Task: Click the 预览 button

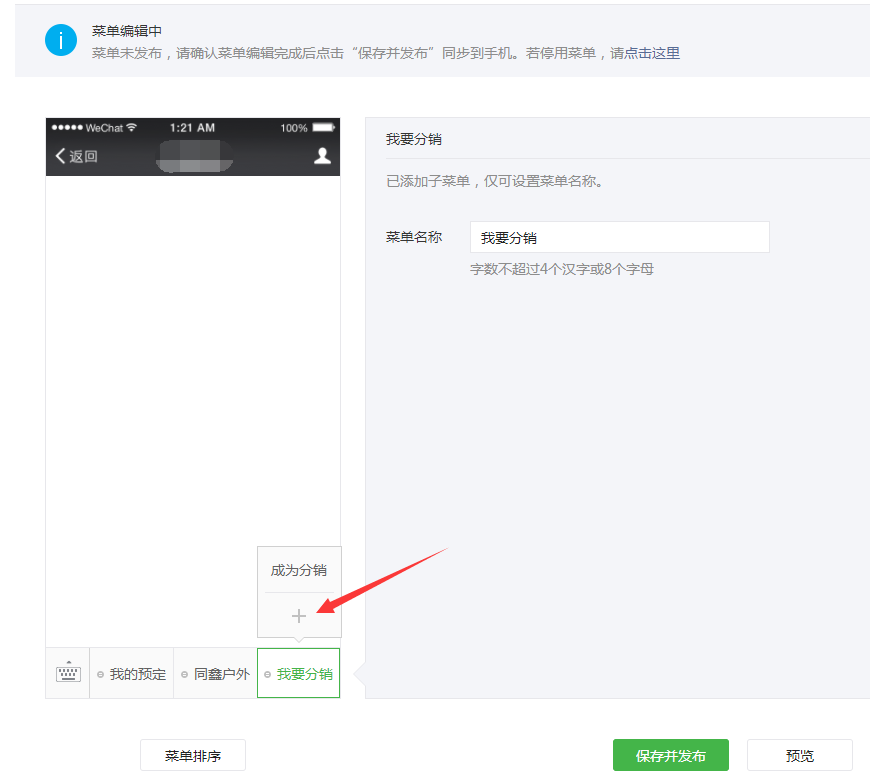Action: pyautogui.click(x=799, y=756)
